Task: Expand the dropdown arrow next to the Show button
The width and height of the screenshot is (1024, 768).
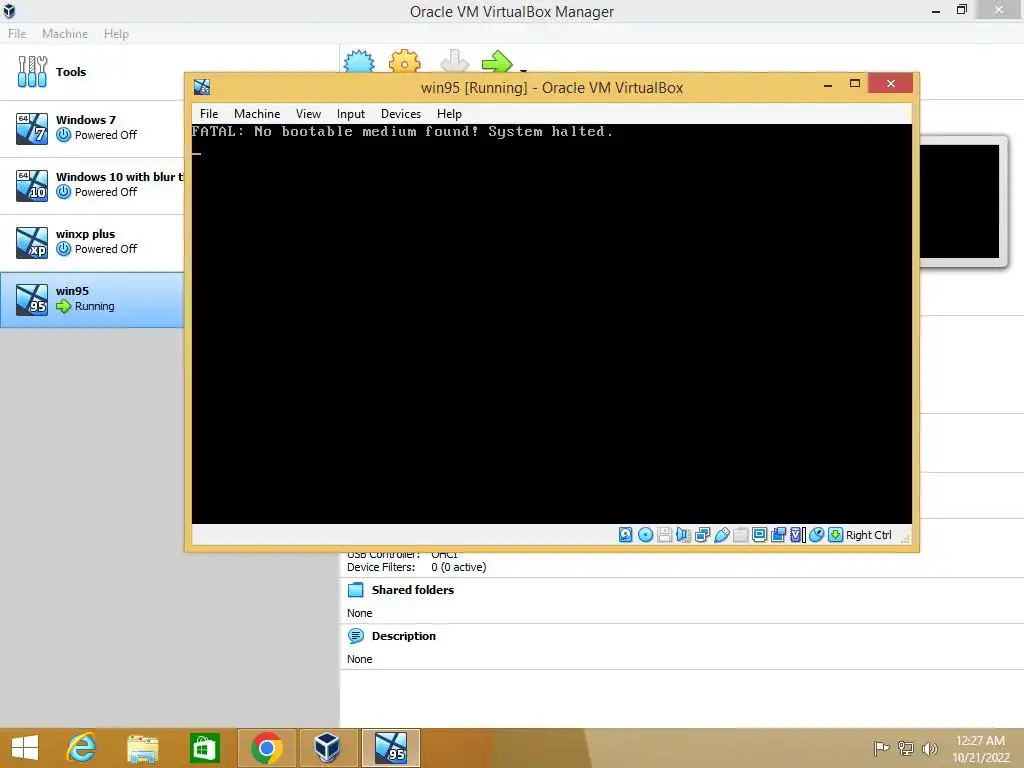Action: (523, 69)
